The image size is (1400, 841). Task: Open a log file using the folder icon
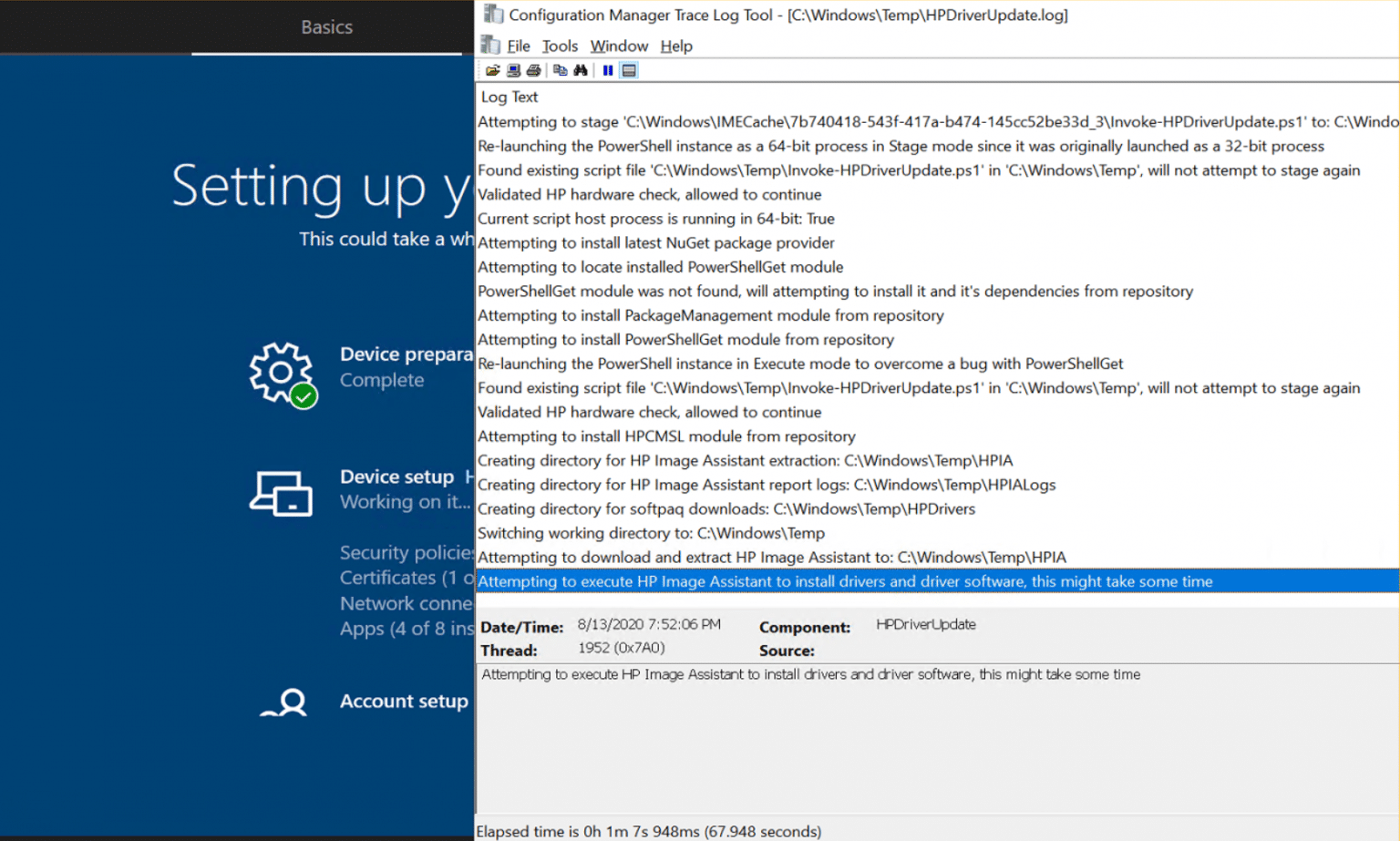492,69
